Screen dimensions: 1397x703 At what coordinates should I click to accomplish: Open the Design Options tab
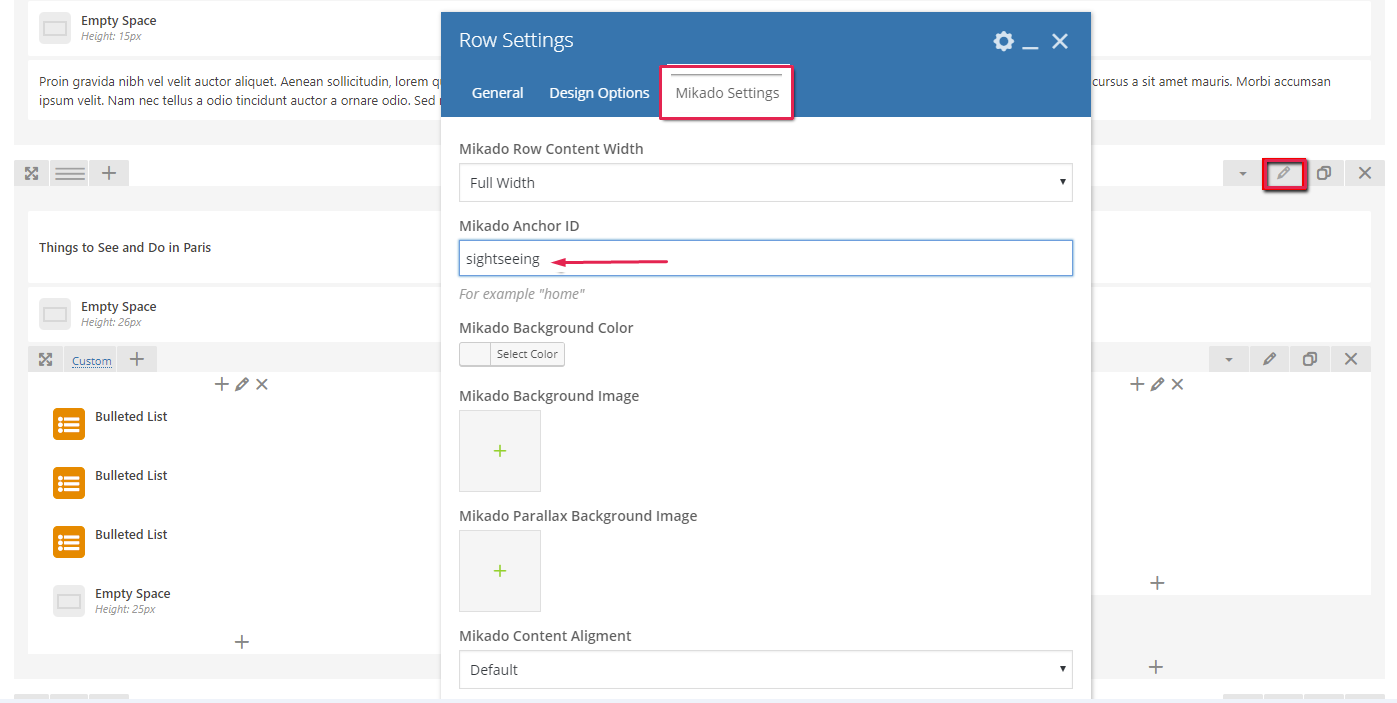[x=599, y=93]
